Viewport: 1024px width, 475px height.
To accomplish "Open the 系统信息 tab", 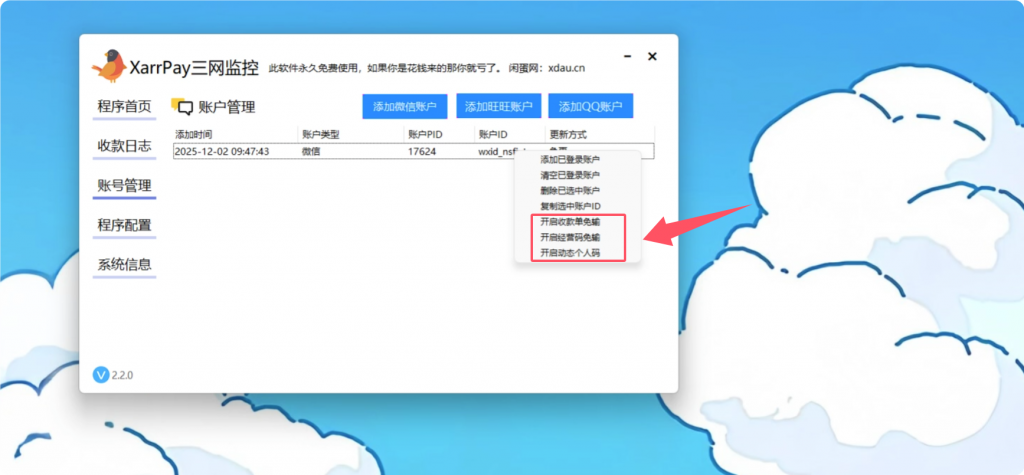I will click(x=124, y=265).
